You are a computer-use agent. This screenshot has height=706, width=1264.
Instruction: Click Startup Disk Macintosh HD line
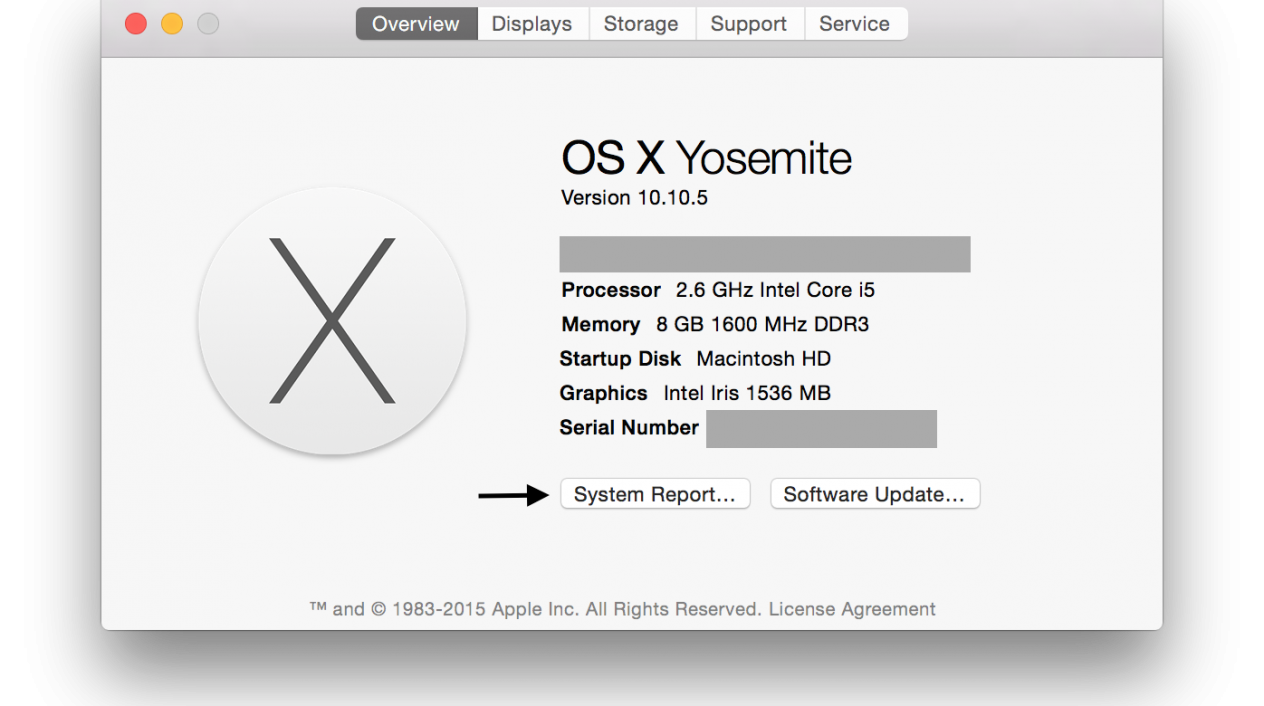[x=695, y=358]
